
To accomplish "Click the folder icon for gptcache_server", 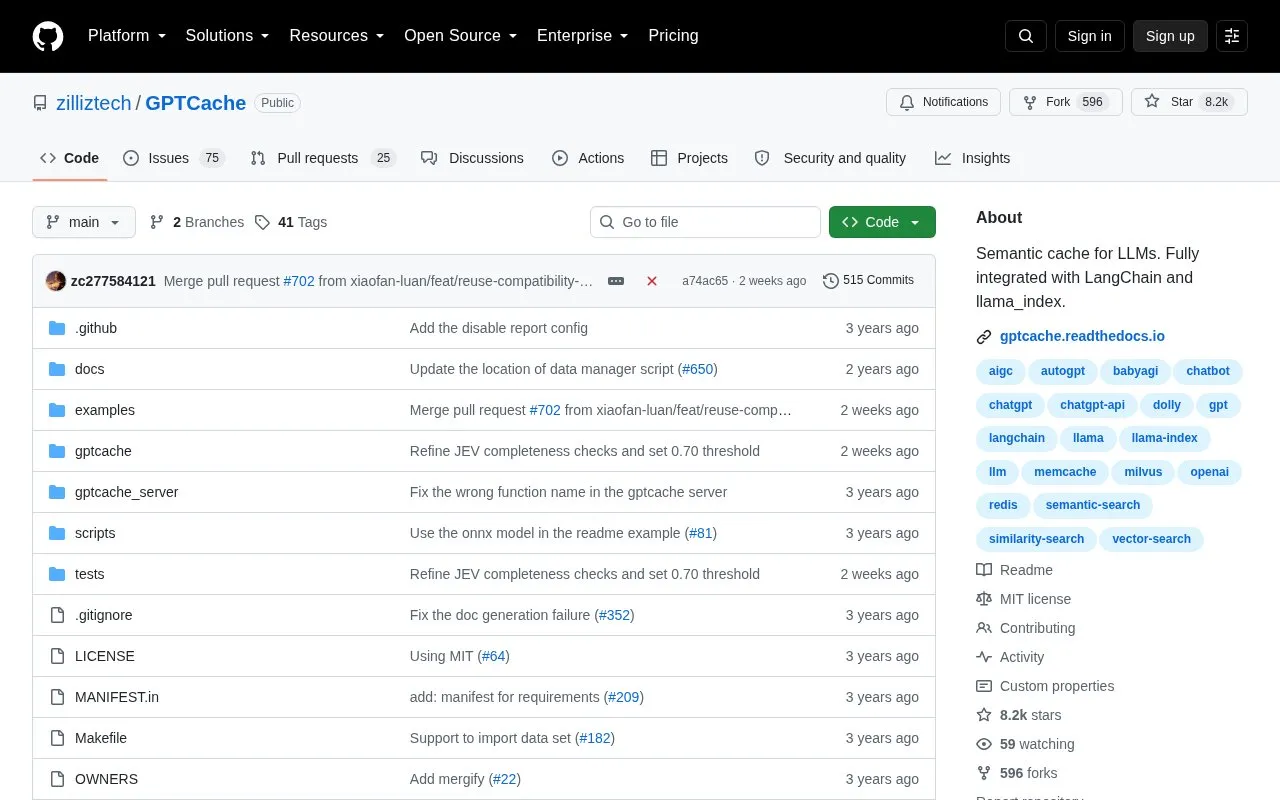I will tap(57, 492).
